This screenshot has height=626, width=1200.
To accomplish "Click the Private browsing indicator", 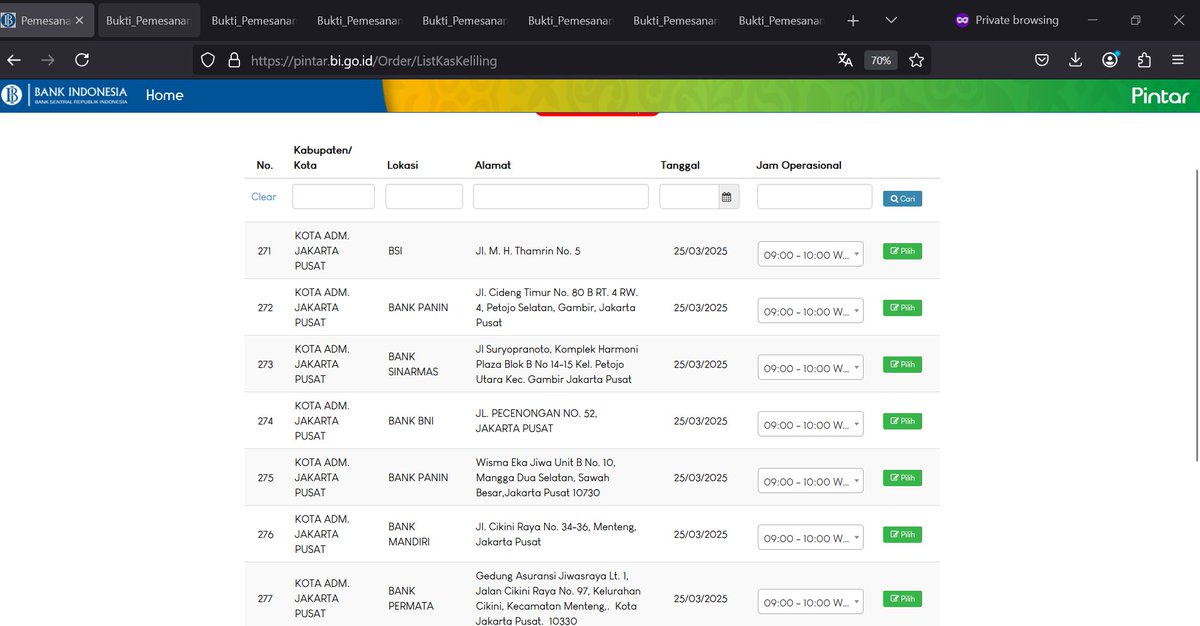I will (x=1007, y=20).
